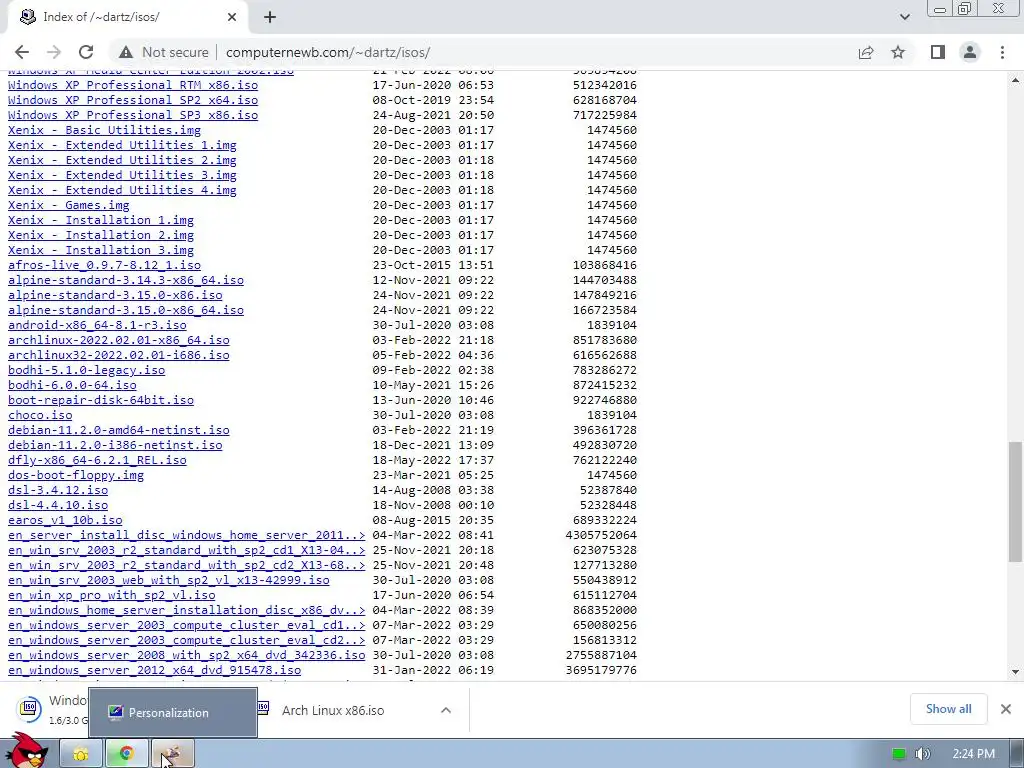Open the Angry Birds start button
The image size is (1024, 768).
tap(26, 751)
